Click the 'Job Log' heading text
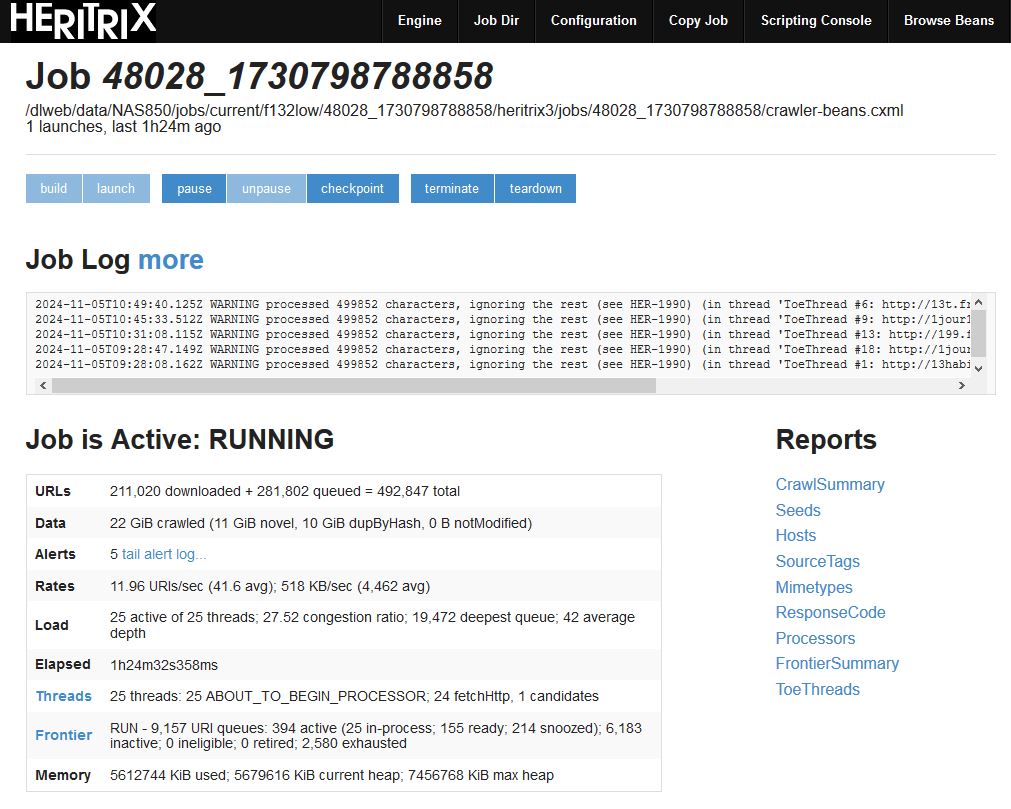The height and width of the screenshot is (809, 1011). 78,260
